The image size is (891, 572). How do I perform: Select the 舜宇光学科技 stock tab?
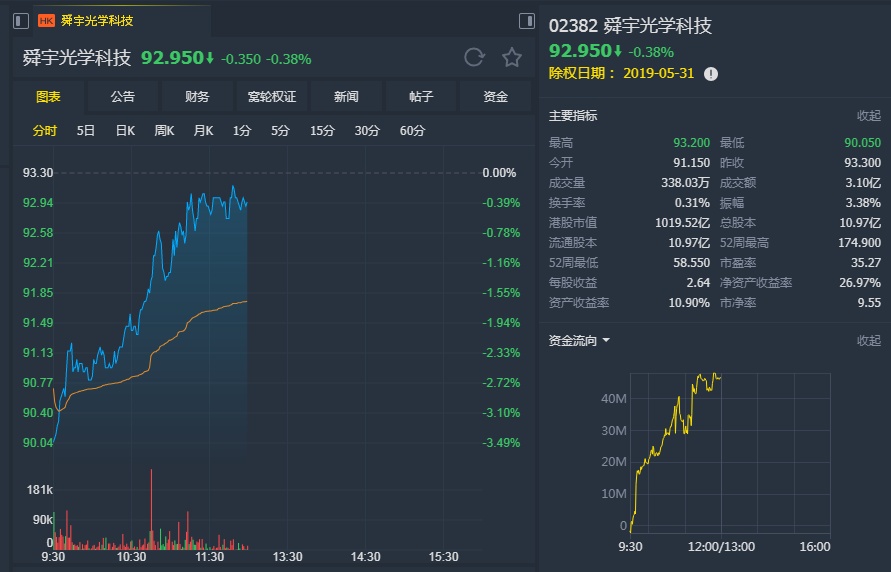tap(97, 20)
